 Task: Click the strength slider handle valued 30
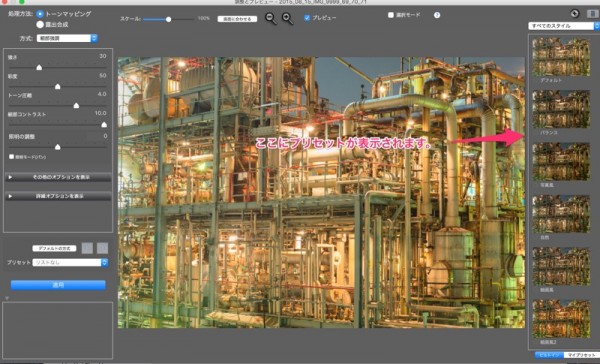click(x=39, y=67)
